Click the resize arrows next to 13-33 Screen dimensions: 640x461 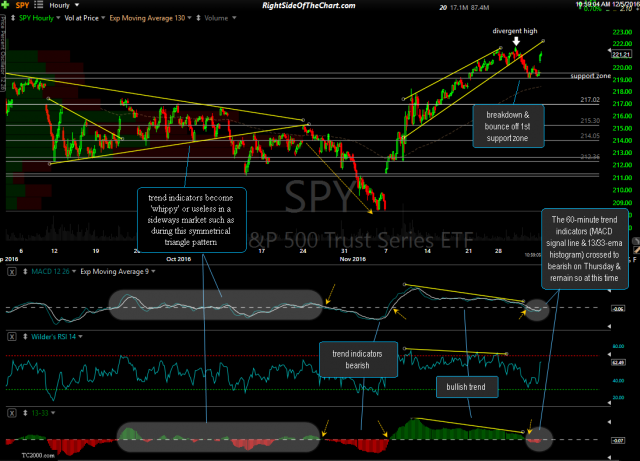25,413
